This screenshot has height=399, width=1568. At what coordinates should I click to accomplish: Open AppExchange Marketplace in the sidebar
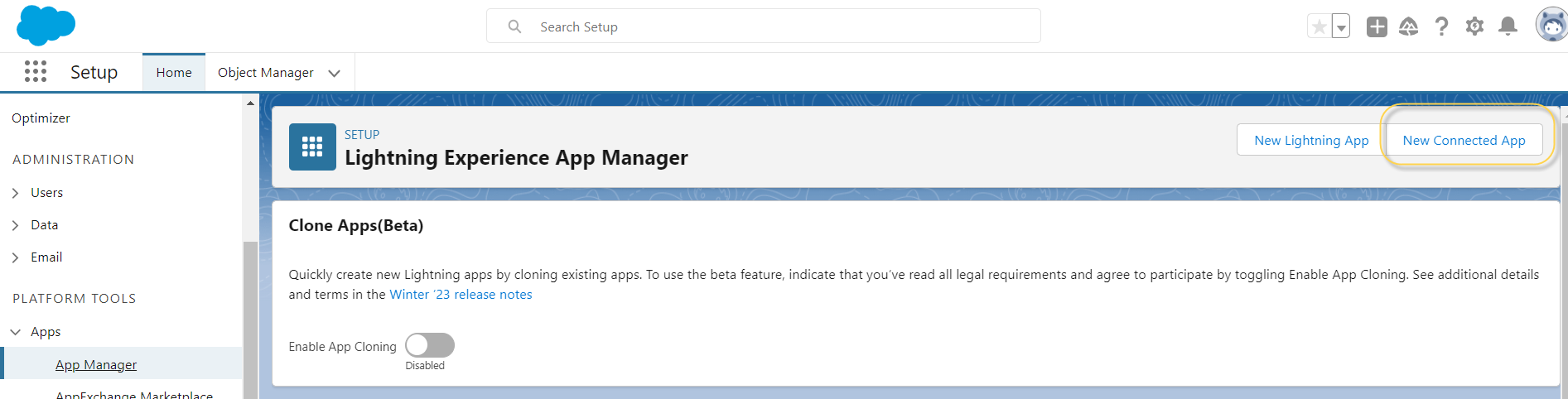tap(134, 394)
